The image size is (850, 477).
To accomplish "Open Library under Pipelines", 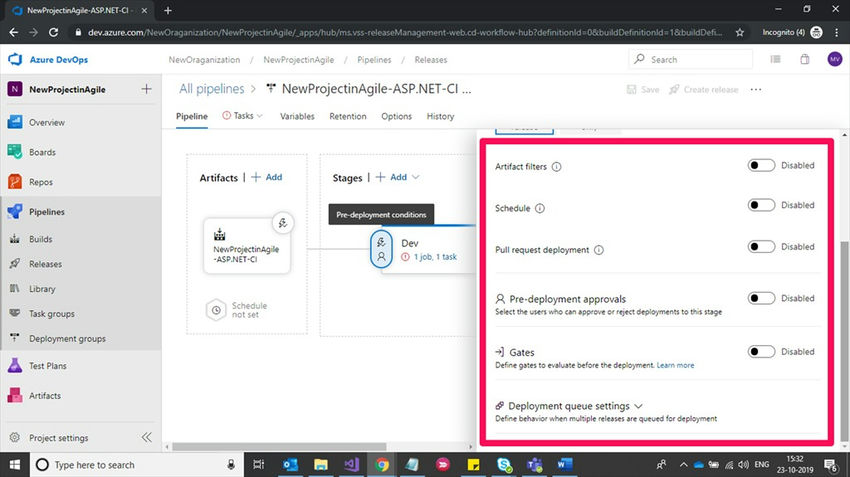I will [x=42, y=289].
